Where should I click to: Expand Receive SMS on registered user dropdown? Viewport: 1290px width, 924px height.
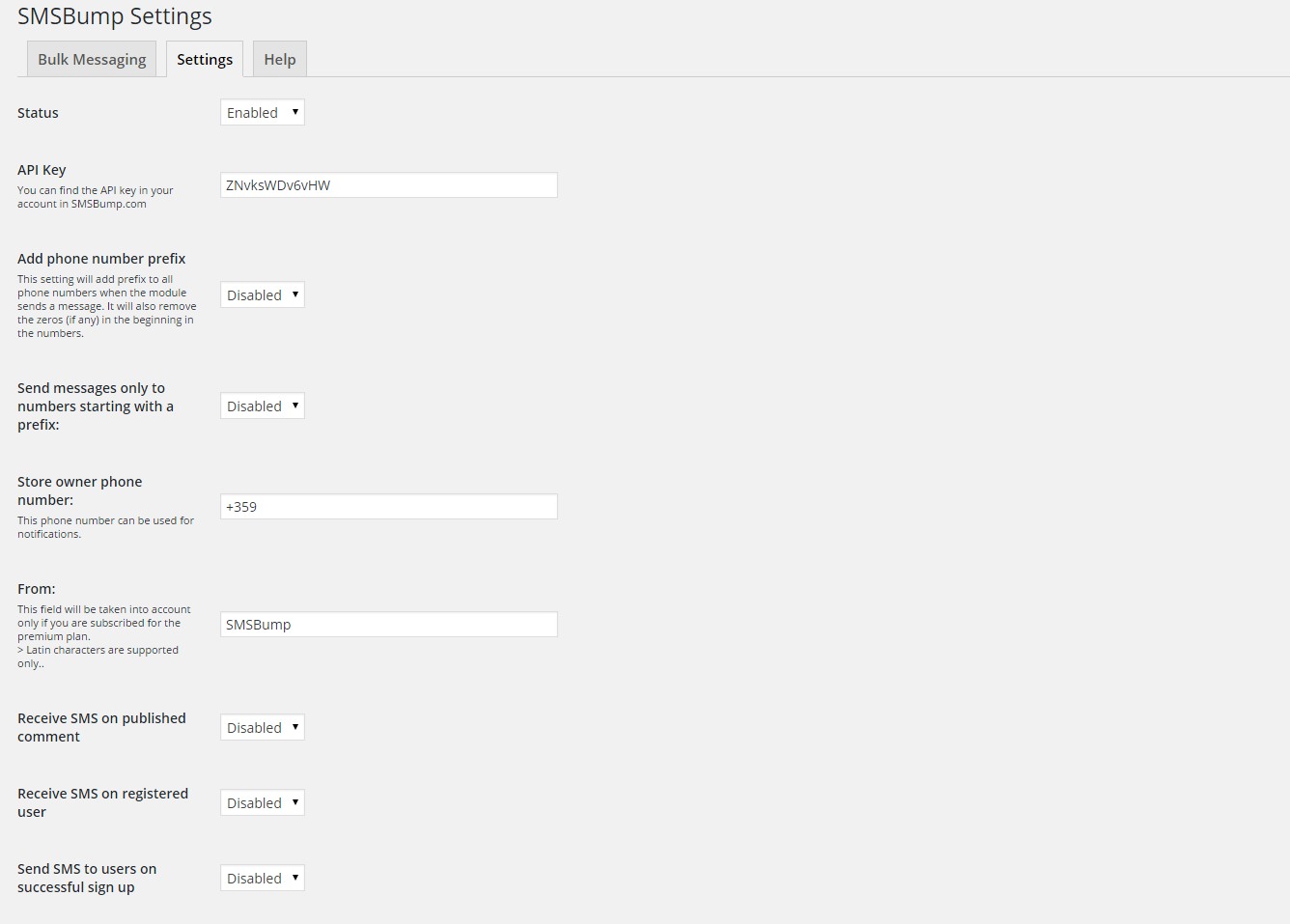pos(263,802)
